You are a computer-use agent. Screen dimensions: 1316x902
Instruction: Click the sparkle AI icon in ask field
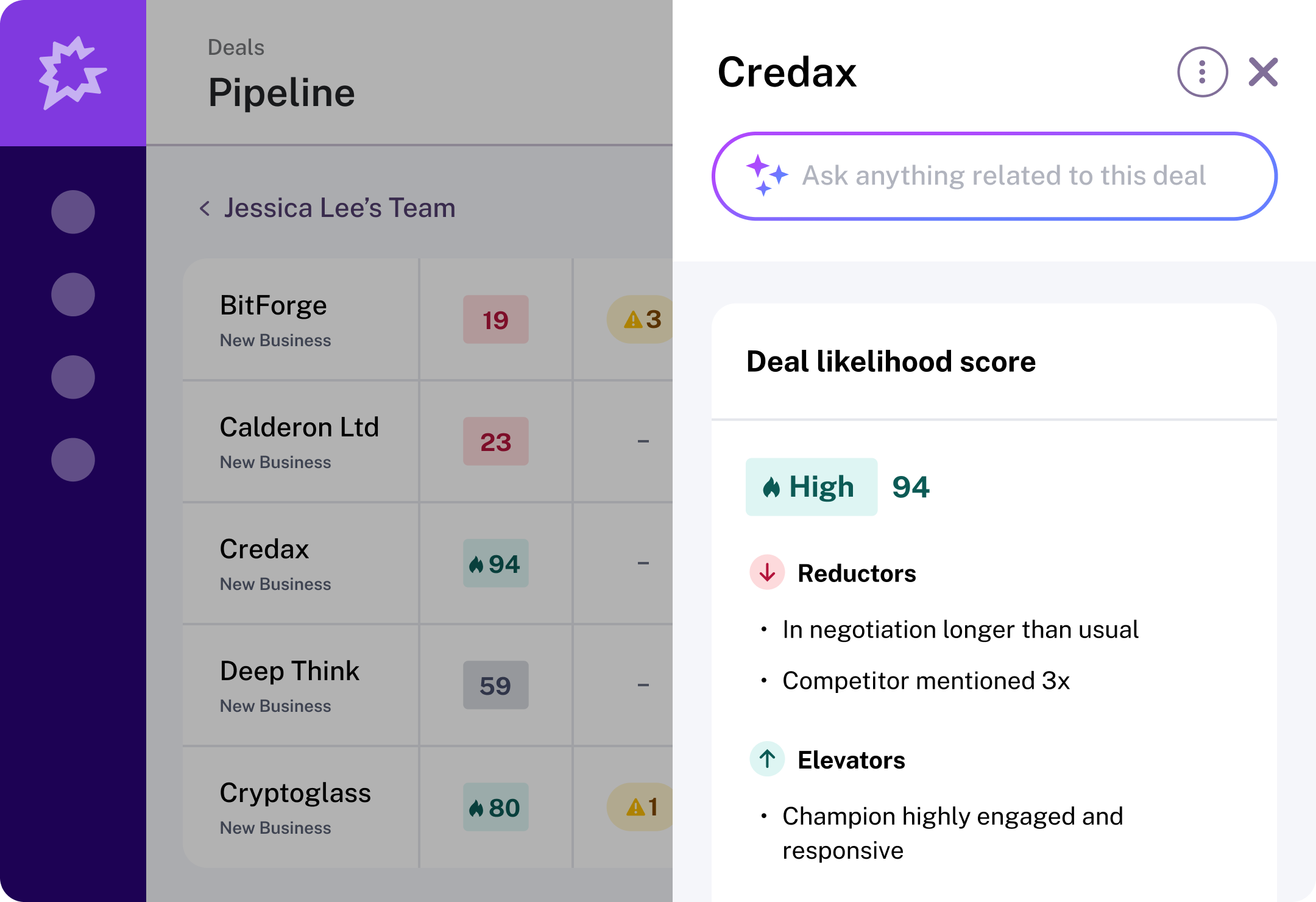tap(766, 176)
